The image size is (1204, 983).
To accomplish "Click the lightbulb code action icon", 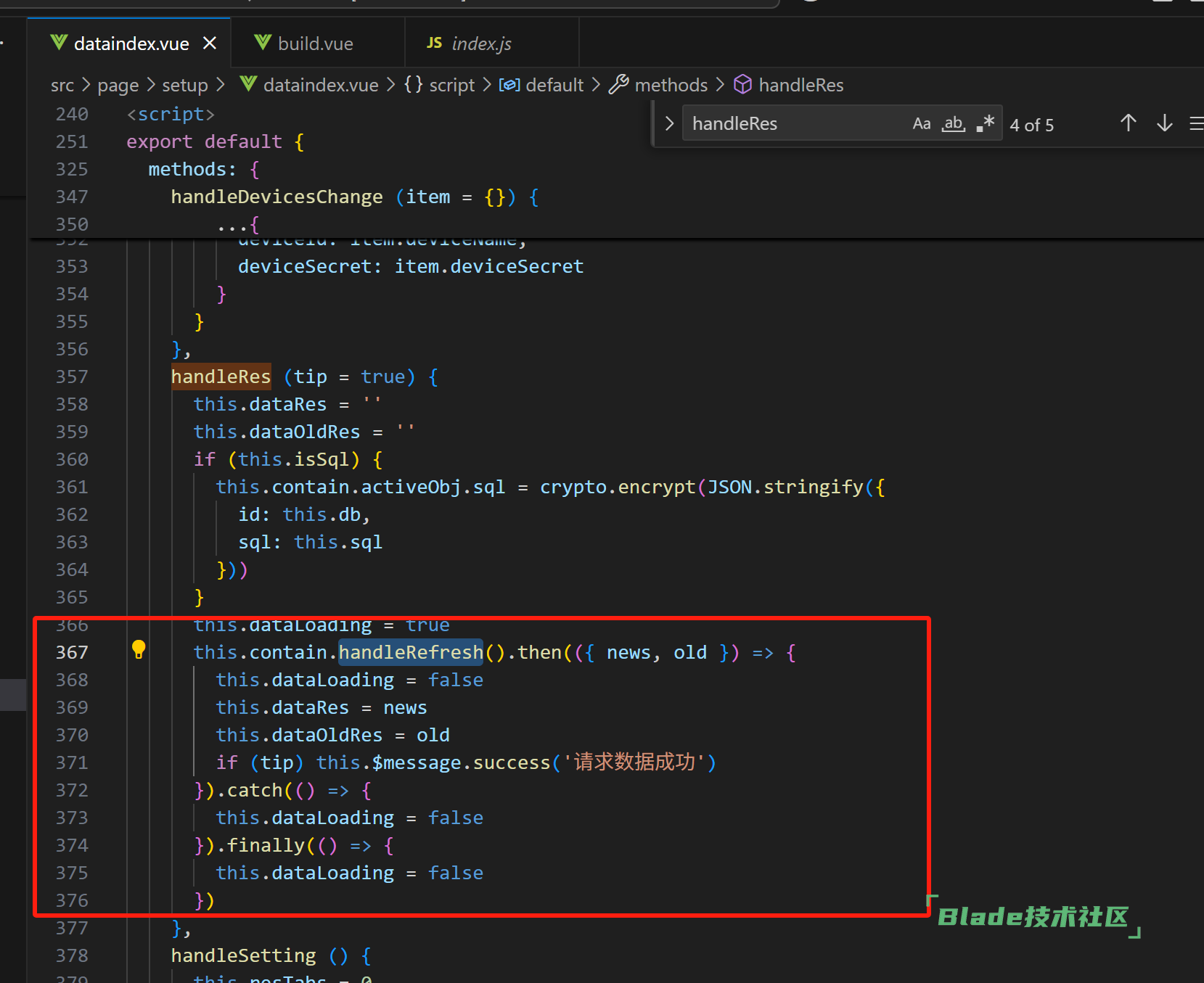I will [139, 649].
